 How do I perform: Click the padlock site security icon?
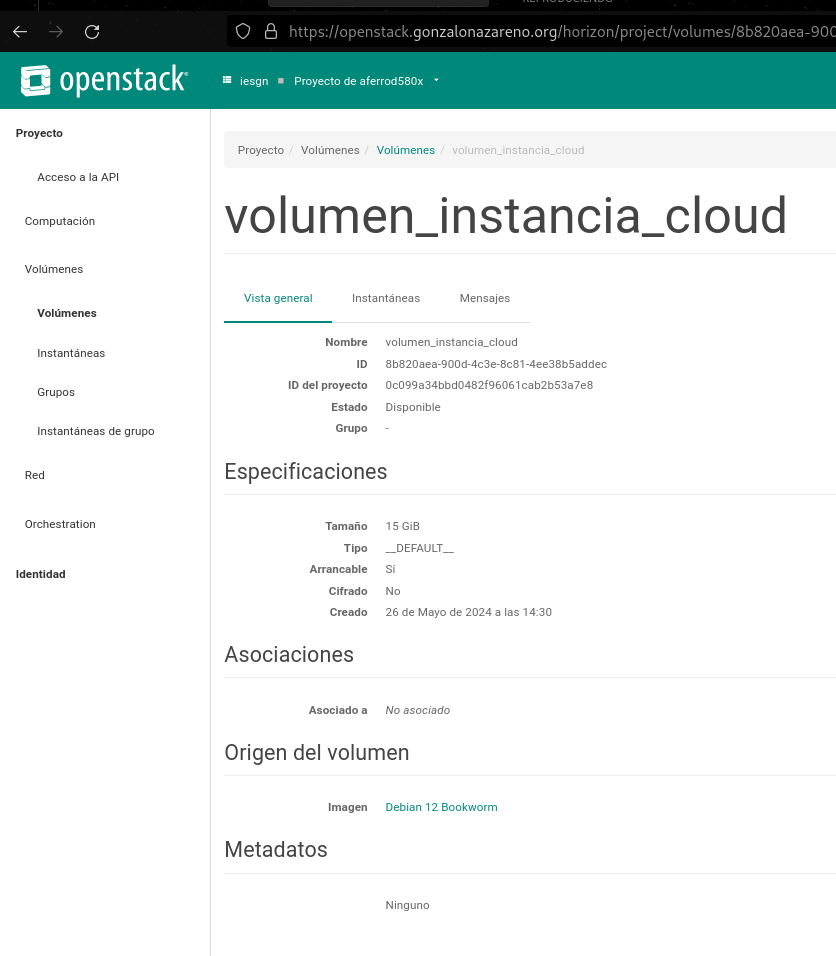click(271, 31)
